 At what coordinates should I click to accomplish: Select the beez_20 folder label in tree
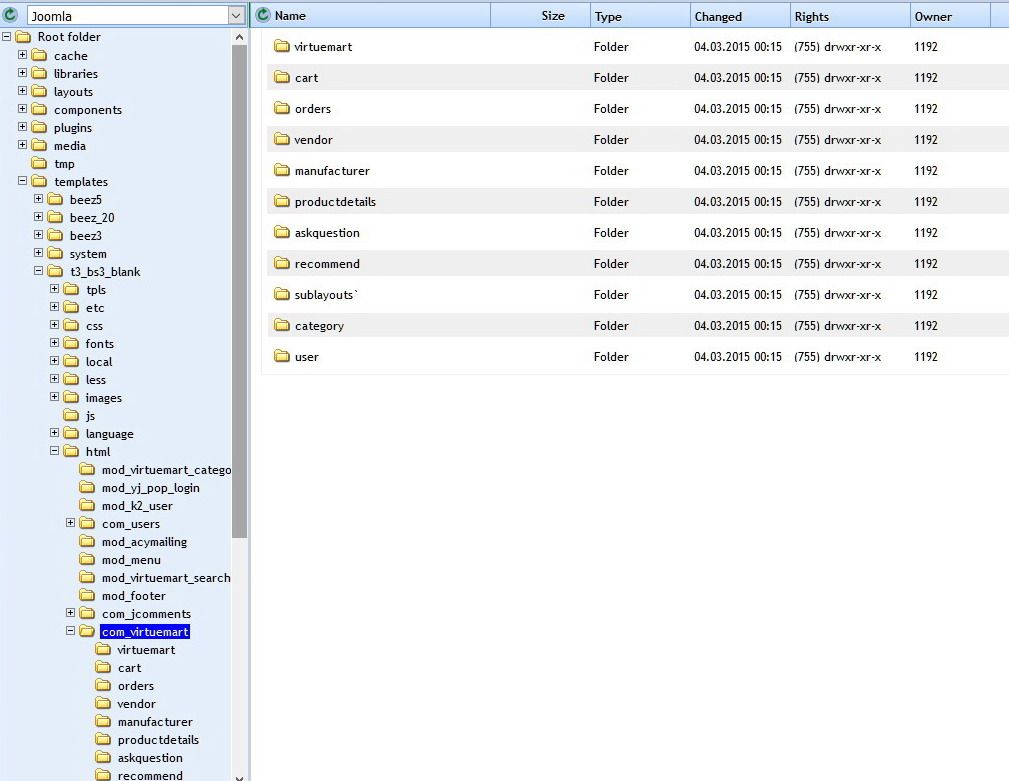click(x=92, y=218)
